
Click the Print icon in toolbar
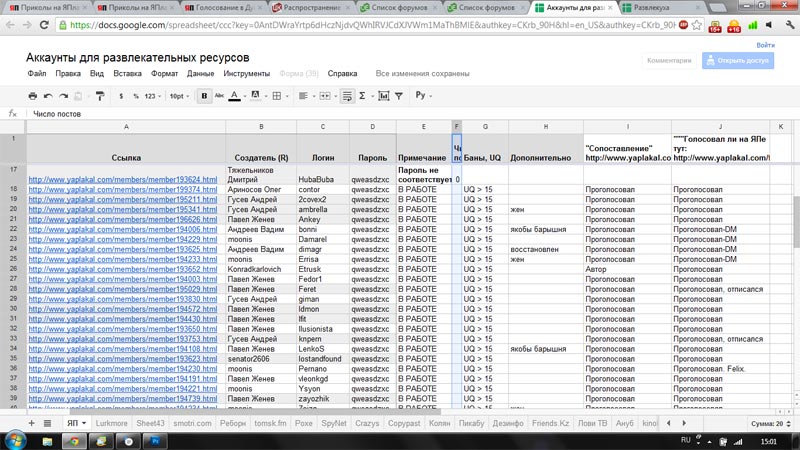click(33, 96)
